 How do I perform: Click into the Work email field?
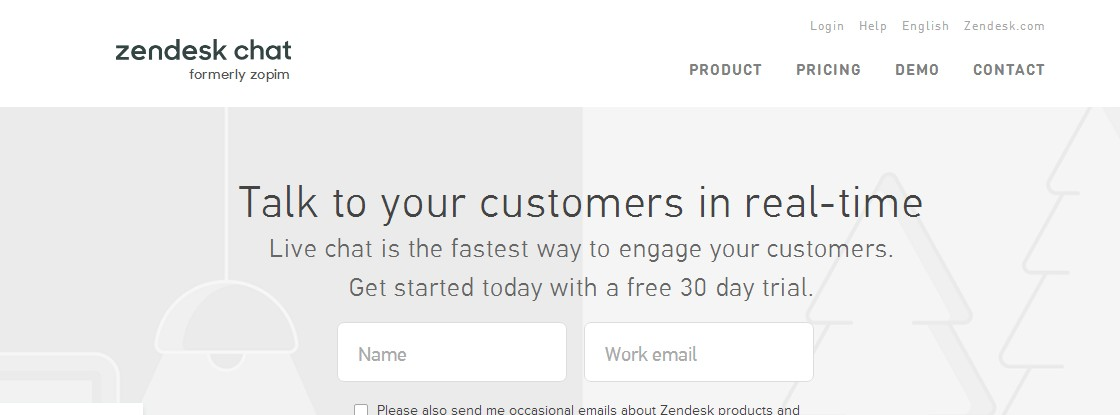point(698,352)
